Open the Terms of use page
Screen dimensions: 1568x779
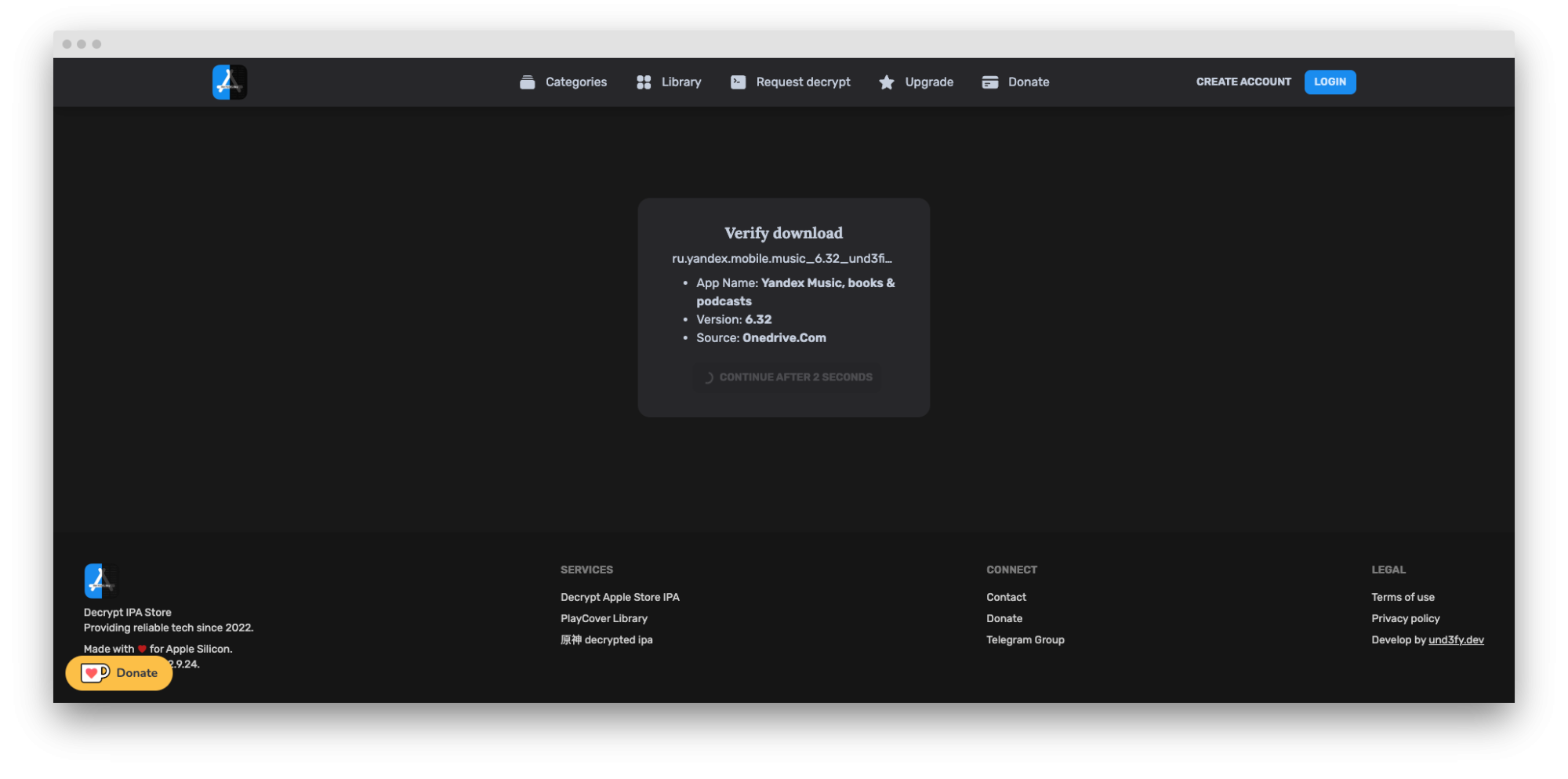pos(1403,597)
